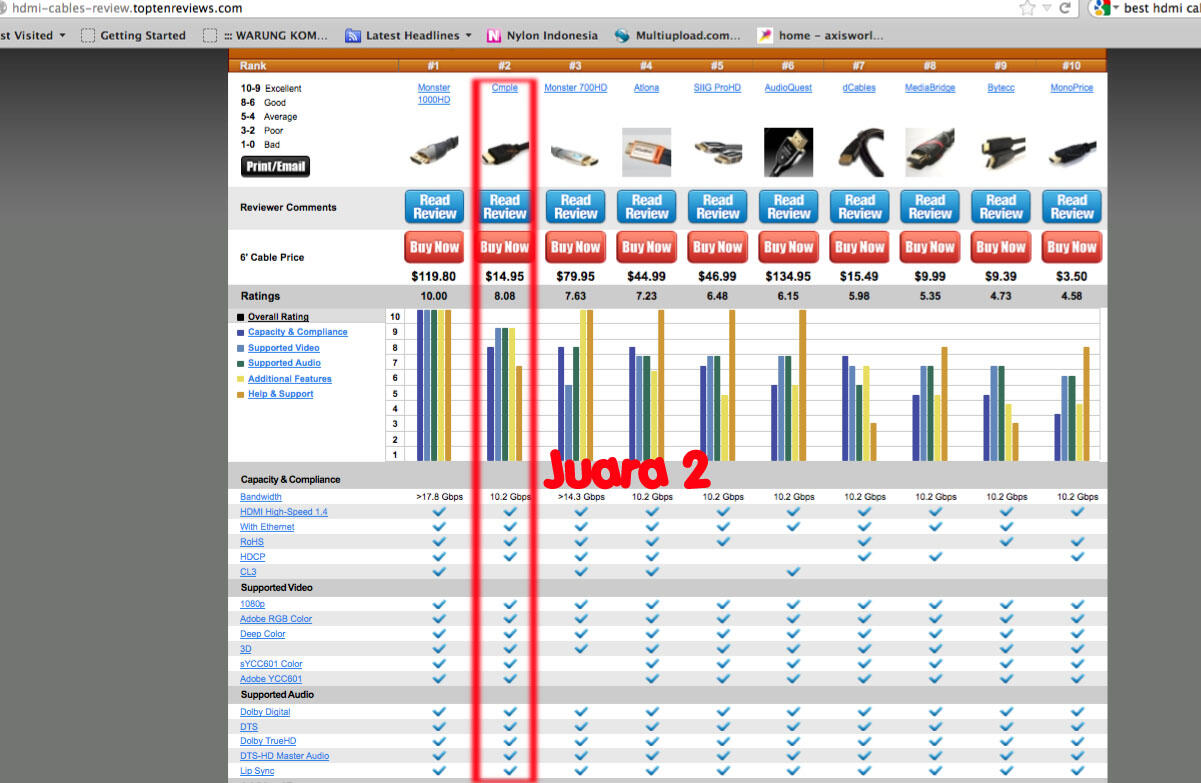
Task: Select the Capacity & Compliance legend link
Action: [298, 332]
